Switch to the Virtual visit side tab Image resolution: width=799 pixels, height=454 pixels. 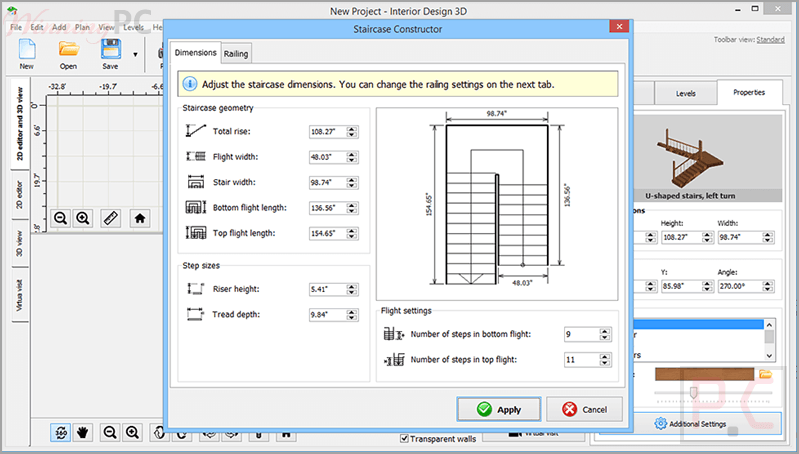(x=19, y=295)
